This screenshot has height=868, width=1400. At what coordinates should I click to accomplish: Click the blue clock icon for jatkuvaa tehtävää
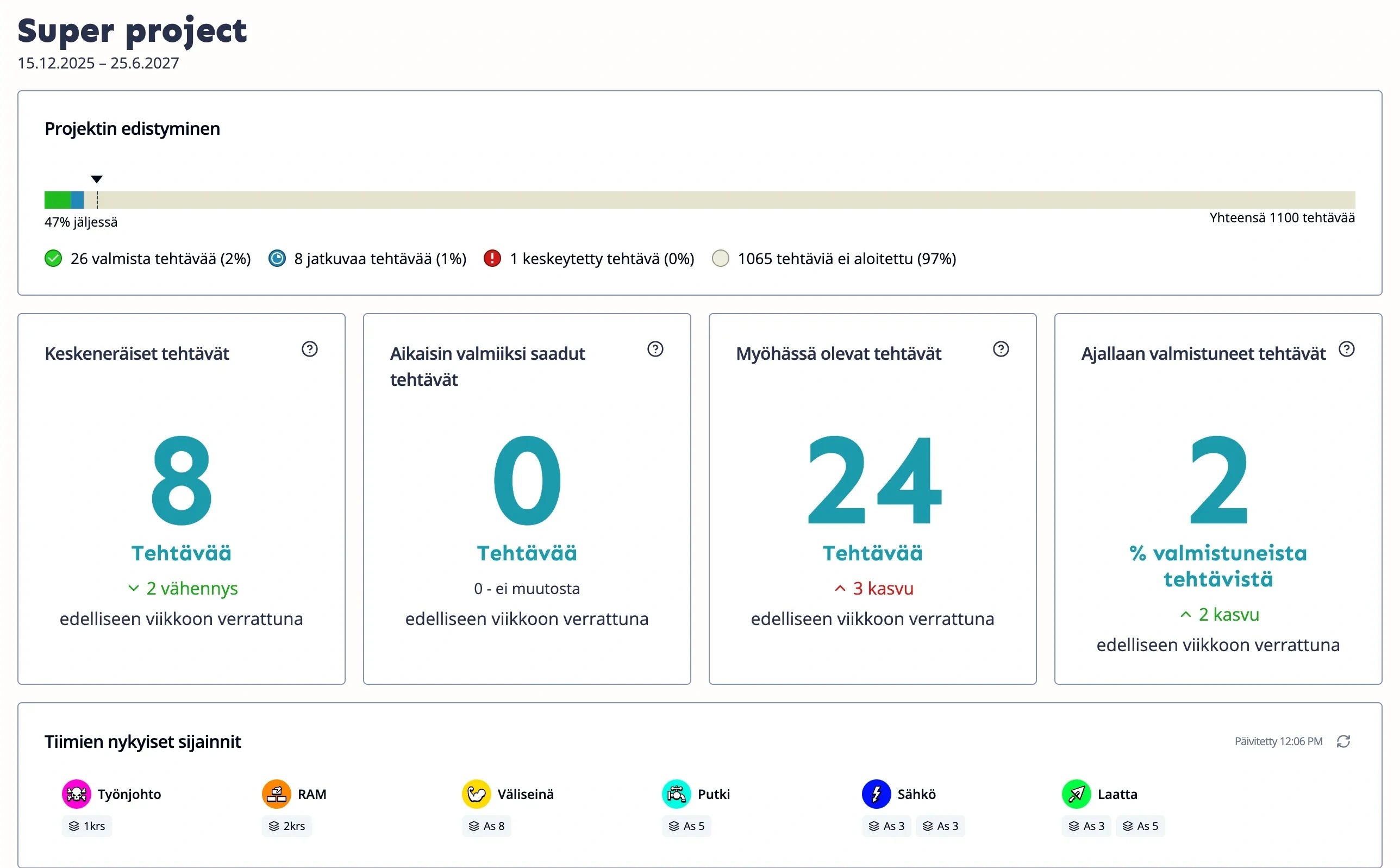tap(277, 258)
